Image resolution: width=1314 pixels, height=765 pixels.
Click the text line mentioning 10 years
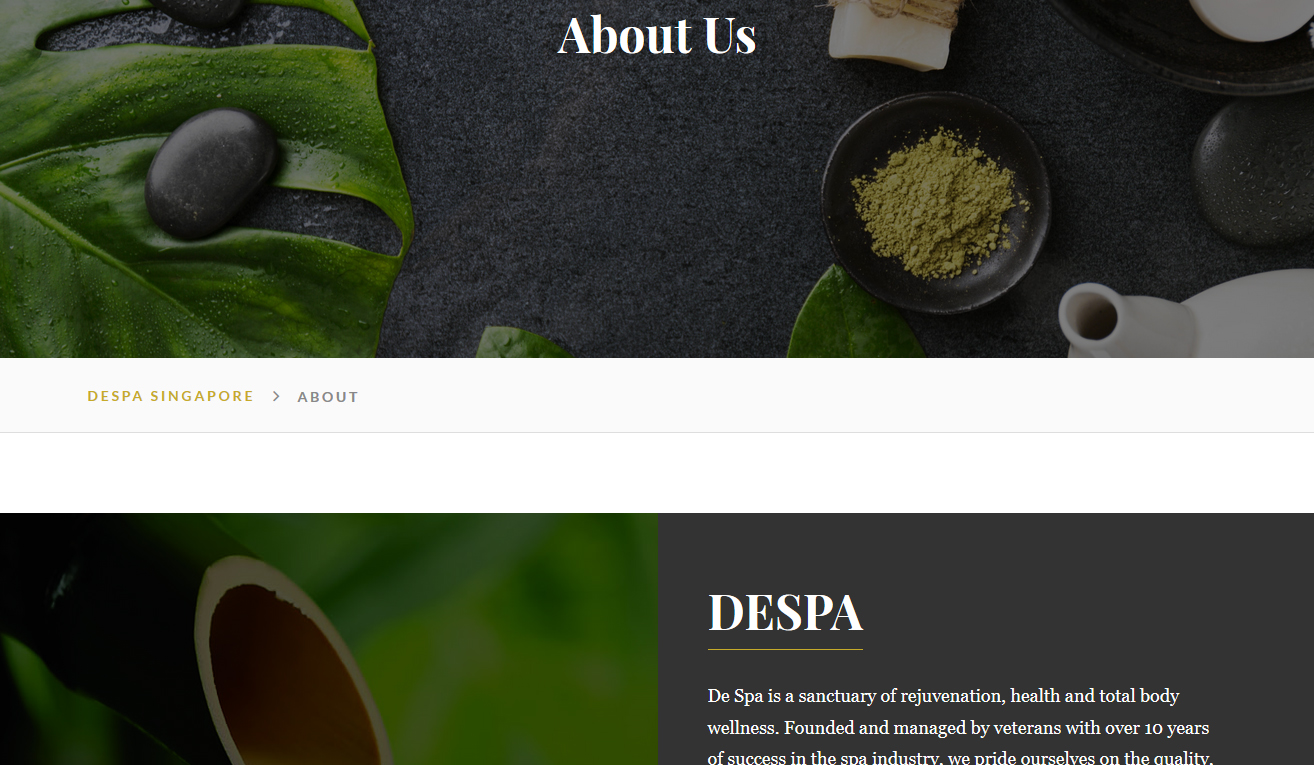click(958, 727)
